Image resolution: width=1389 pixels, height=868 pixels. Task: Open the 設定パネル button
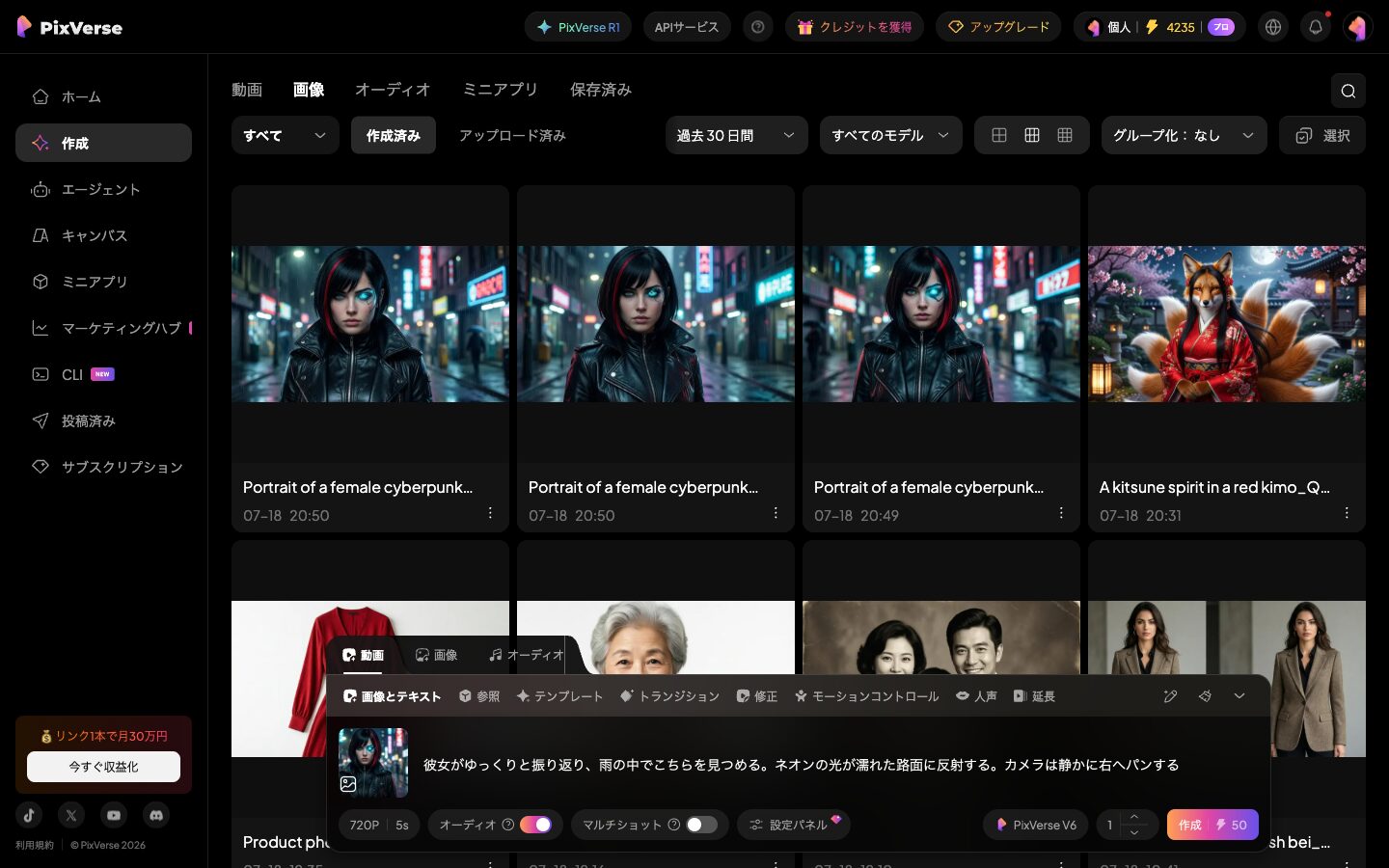[x=793, y=825]
